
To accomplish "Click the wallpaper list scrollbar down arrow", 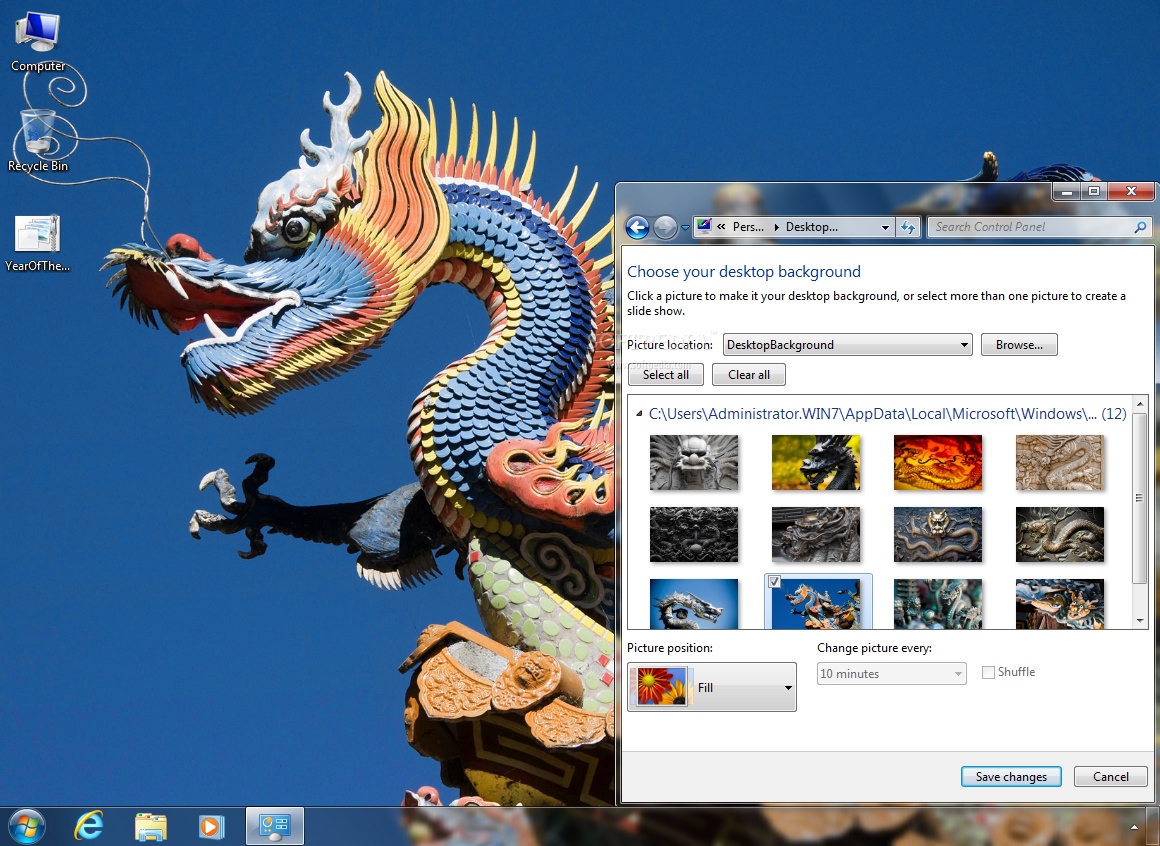I will click(x=1140, y=620).
